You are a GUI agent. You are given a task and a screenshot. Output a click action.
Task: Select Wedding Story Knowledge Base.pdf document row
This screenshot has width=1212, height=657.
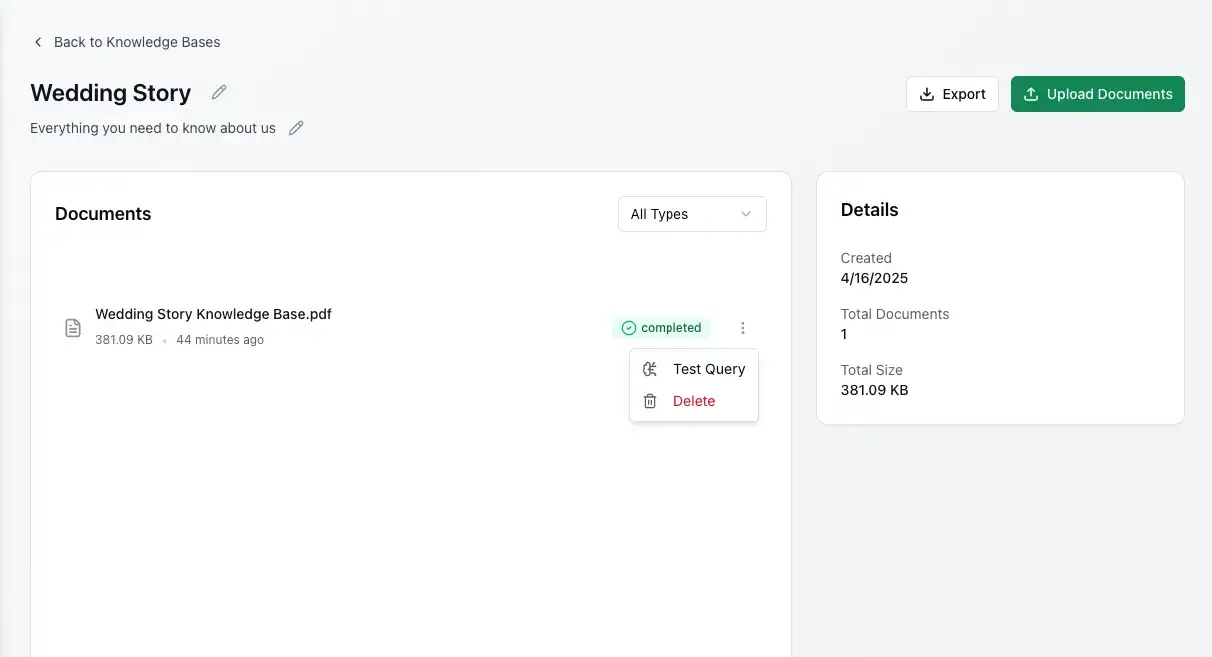[x=213, y=313]
